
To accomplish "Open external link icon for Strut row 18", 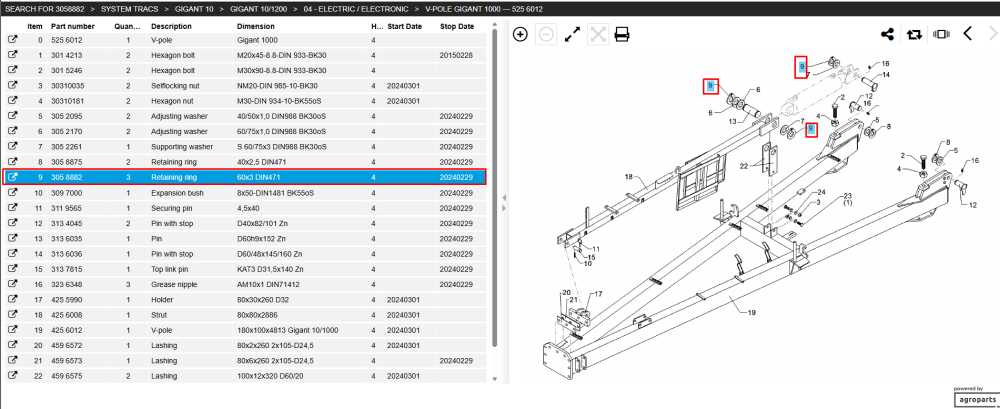I will click(12, 315).
